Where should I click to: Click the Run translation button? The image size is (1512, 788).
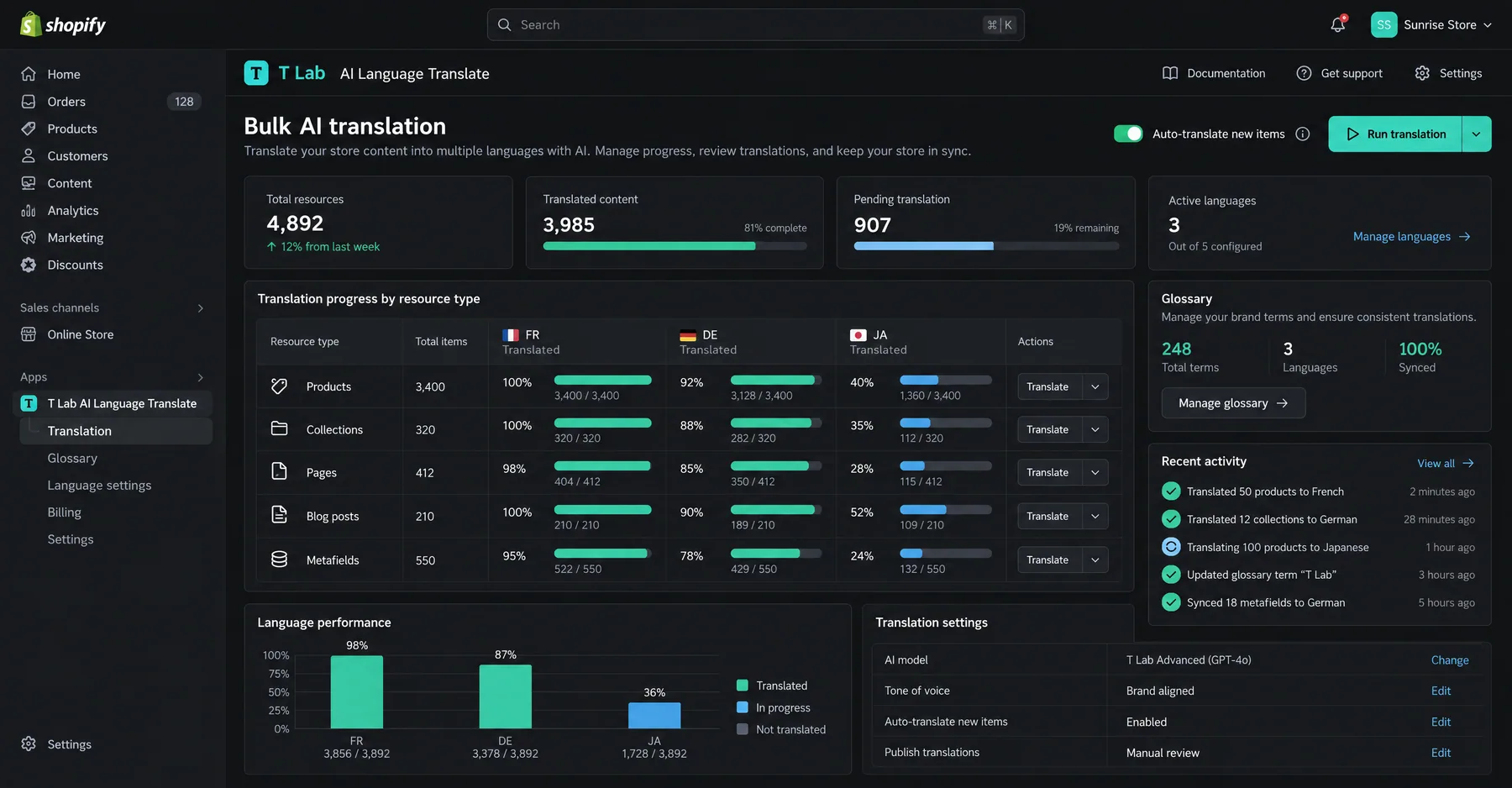point(1395,134)
